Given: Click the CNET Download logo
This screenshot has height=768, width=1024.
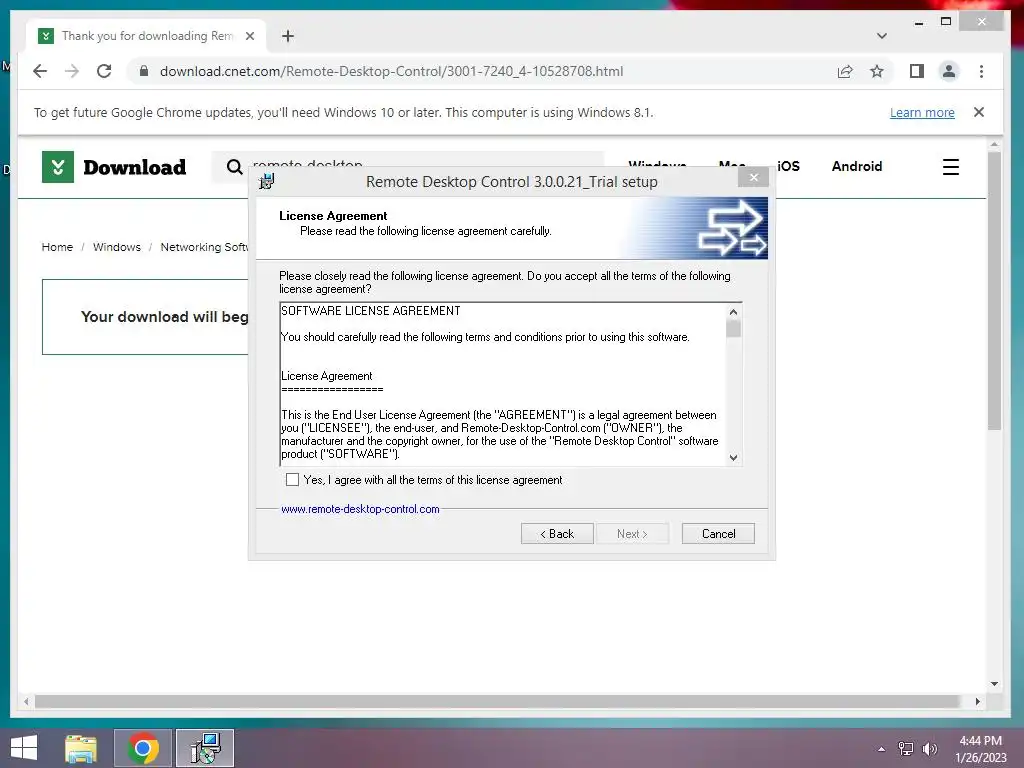Looking at the screenshot, I should pos(114,167).
